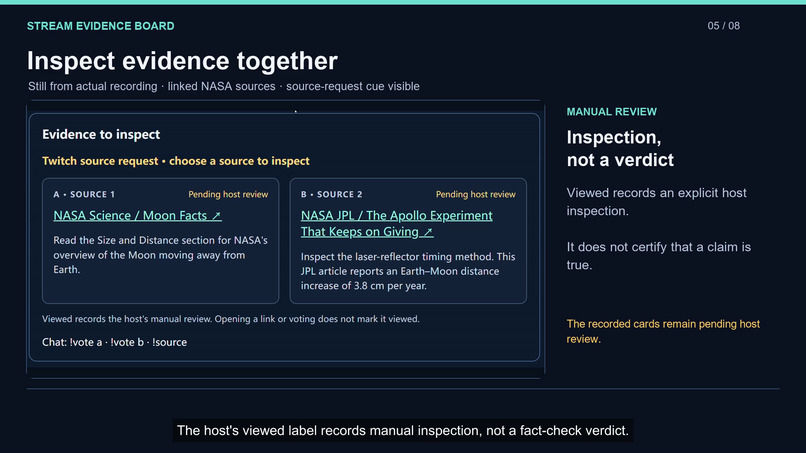Select the 'A • SOURCE 1' label
The width and height of the screenshot is (806, 453).
pos(84,194)
